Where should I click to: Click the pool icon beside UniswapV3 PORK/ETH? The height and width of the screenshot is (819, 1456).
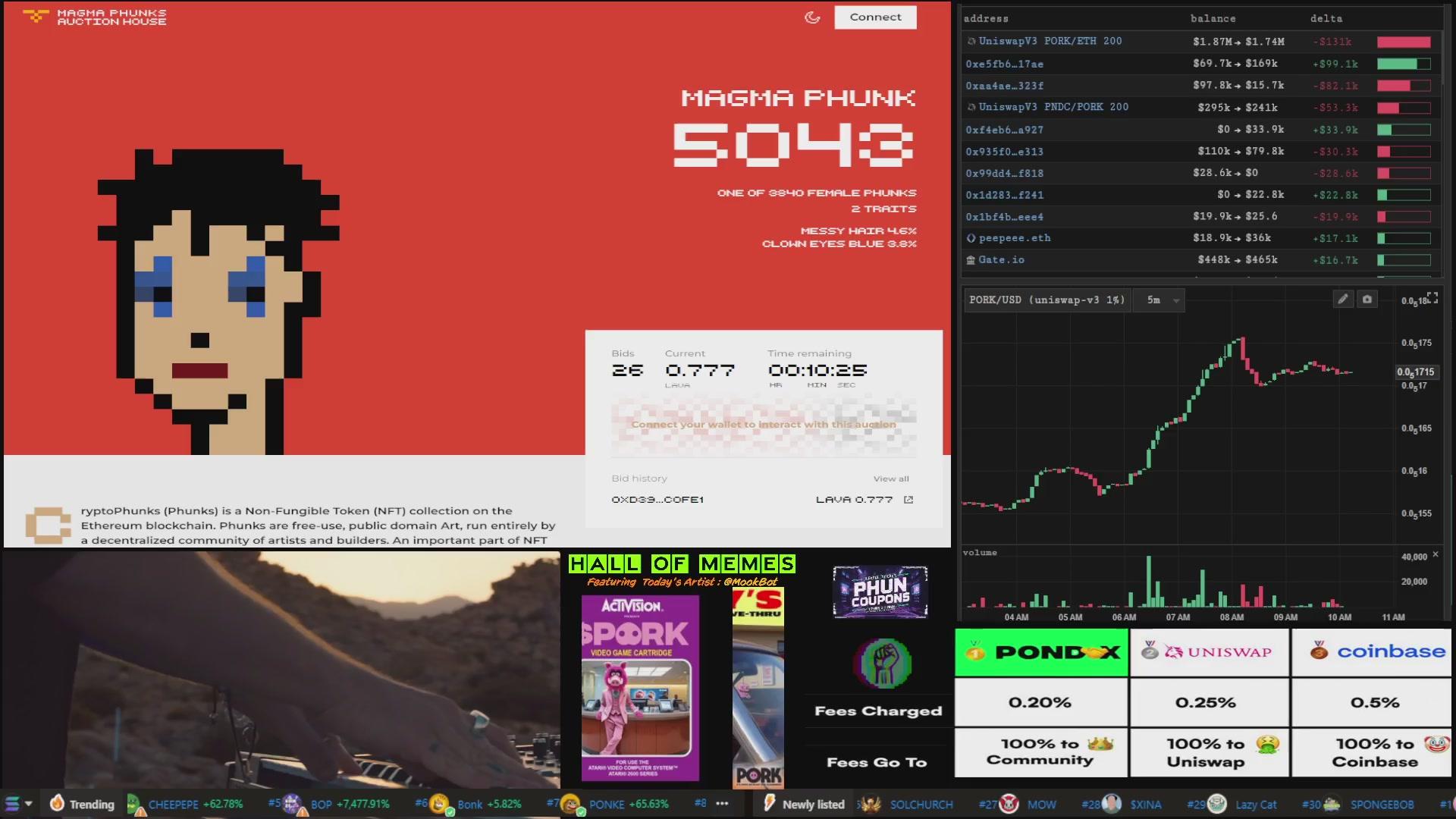(x=971, y=42)
